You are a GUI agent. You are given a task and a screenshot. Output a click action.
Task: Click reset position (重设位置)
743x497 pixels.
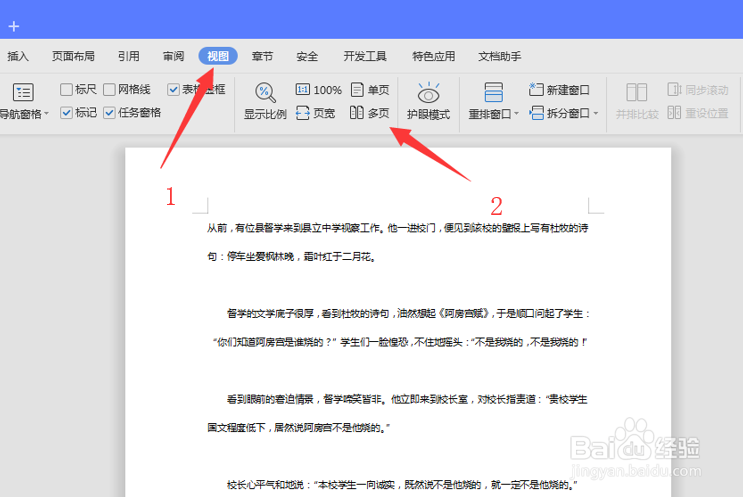pyautogui.click(x=698, y=113)
